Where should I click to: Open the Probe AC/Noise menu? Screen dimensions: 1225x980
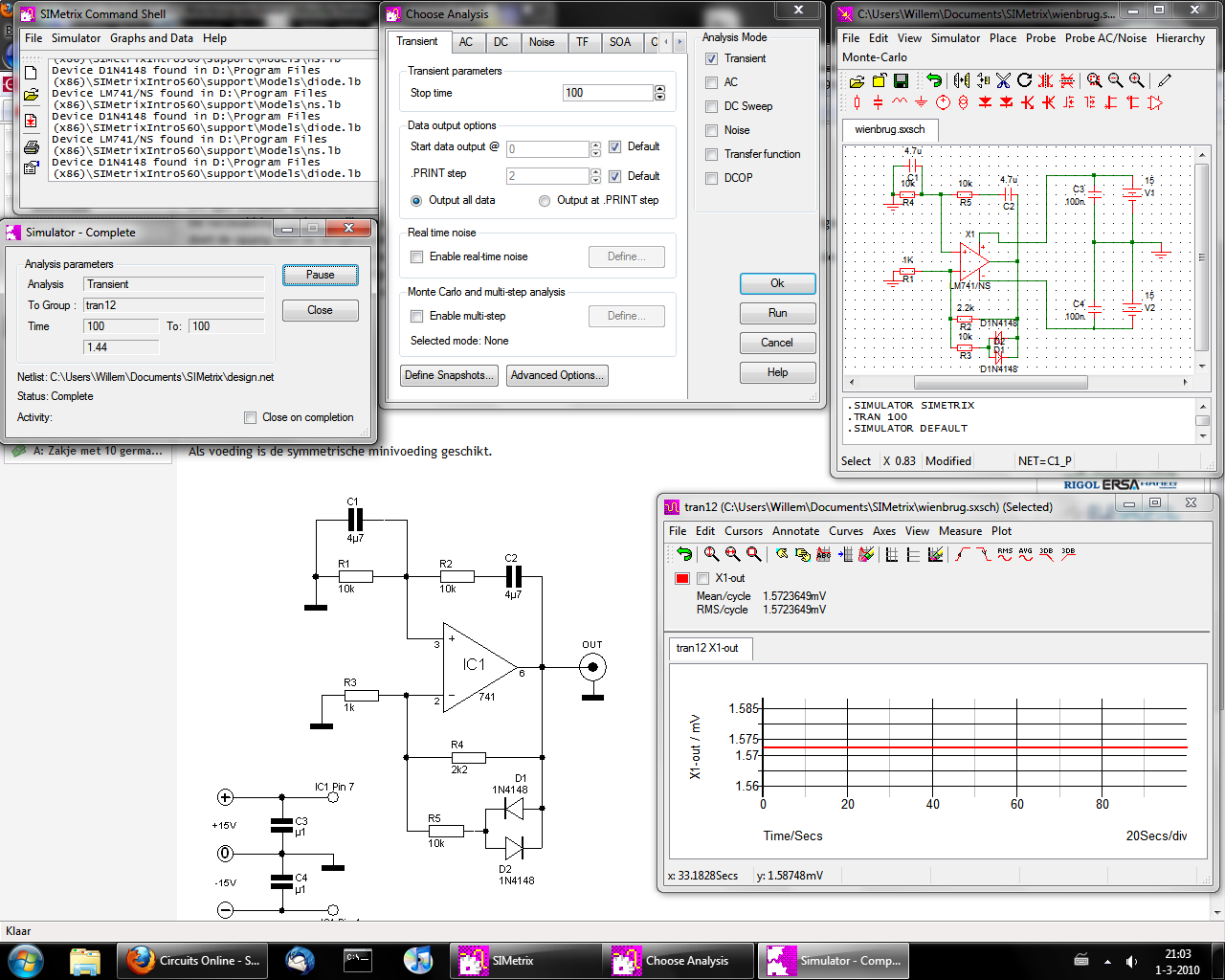coord(1105,38)
